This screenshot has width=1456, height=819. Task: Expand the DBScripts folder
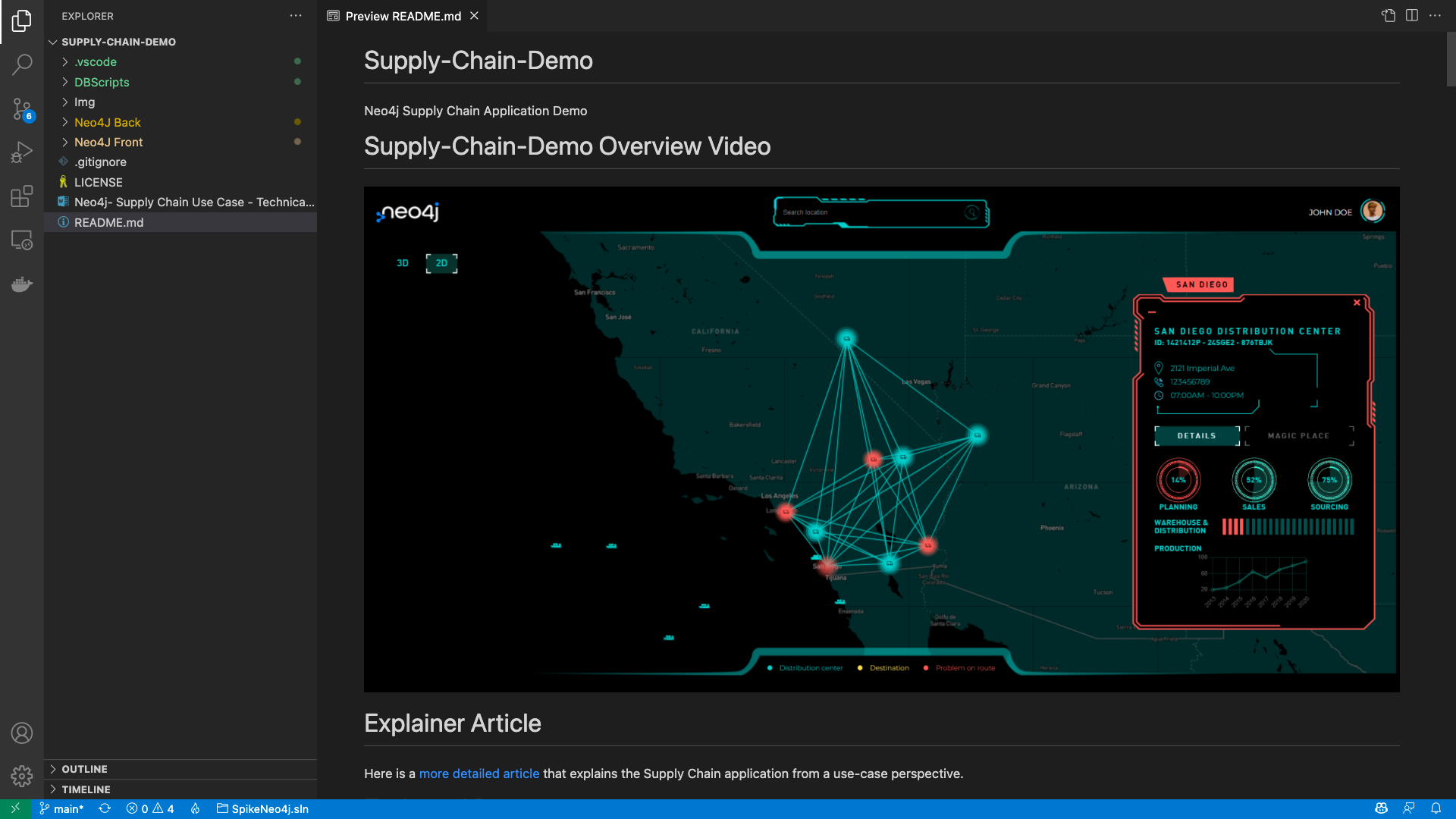click(180, 82)
